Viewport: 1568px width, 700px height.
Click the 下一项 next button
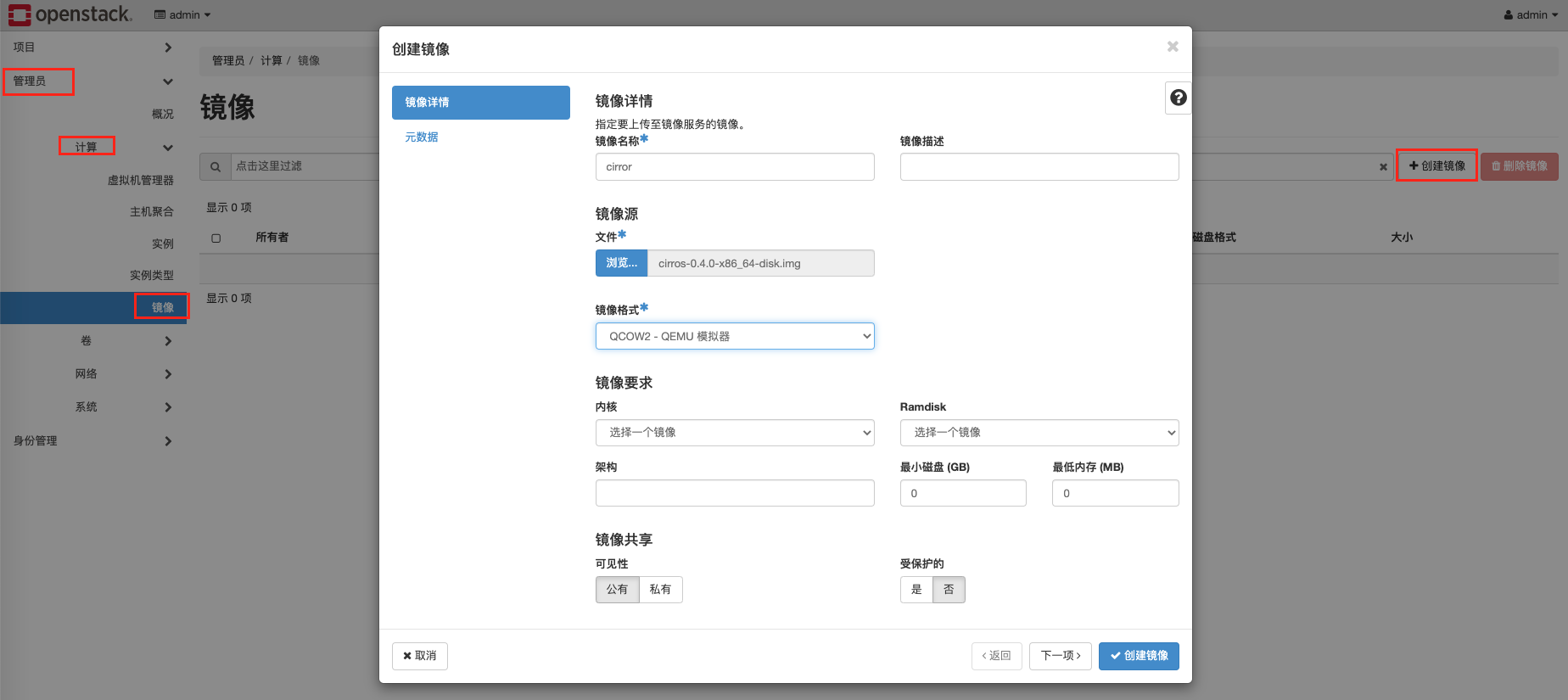(1061, 656)
